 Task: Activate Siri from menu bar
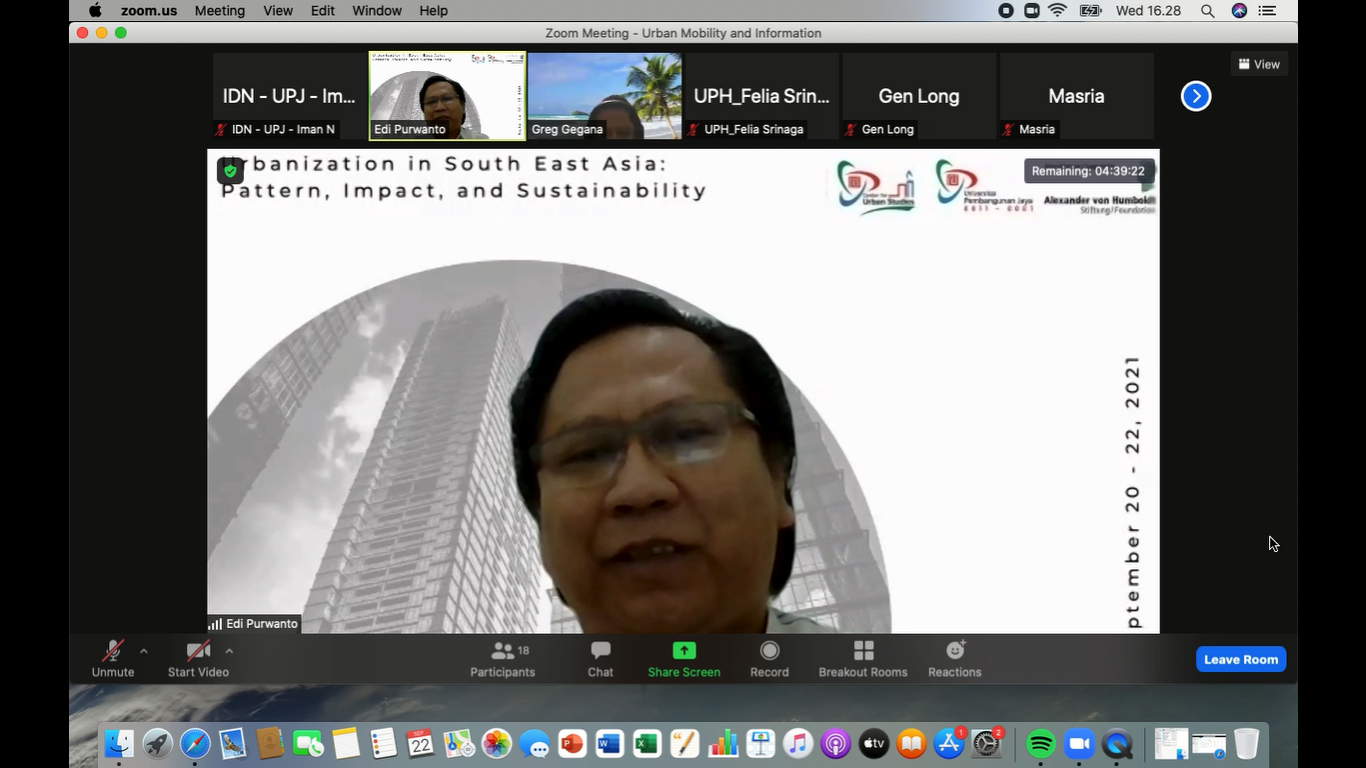(1239, 10)
